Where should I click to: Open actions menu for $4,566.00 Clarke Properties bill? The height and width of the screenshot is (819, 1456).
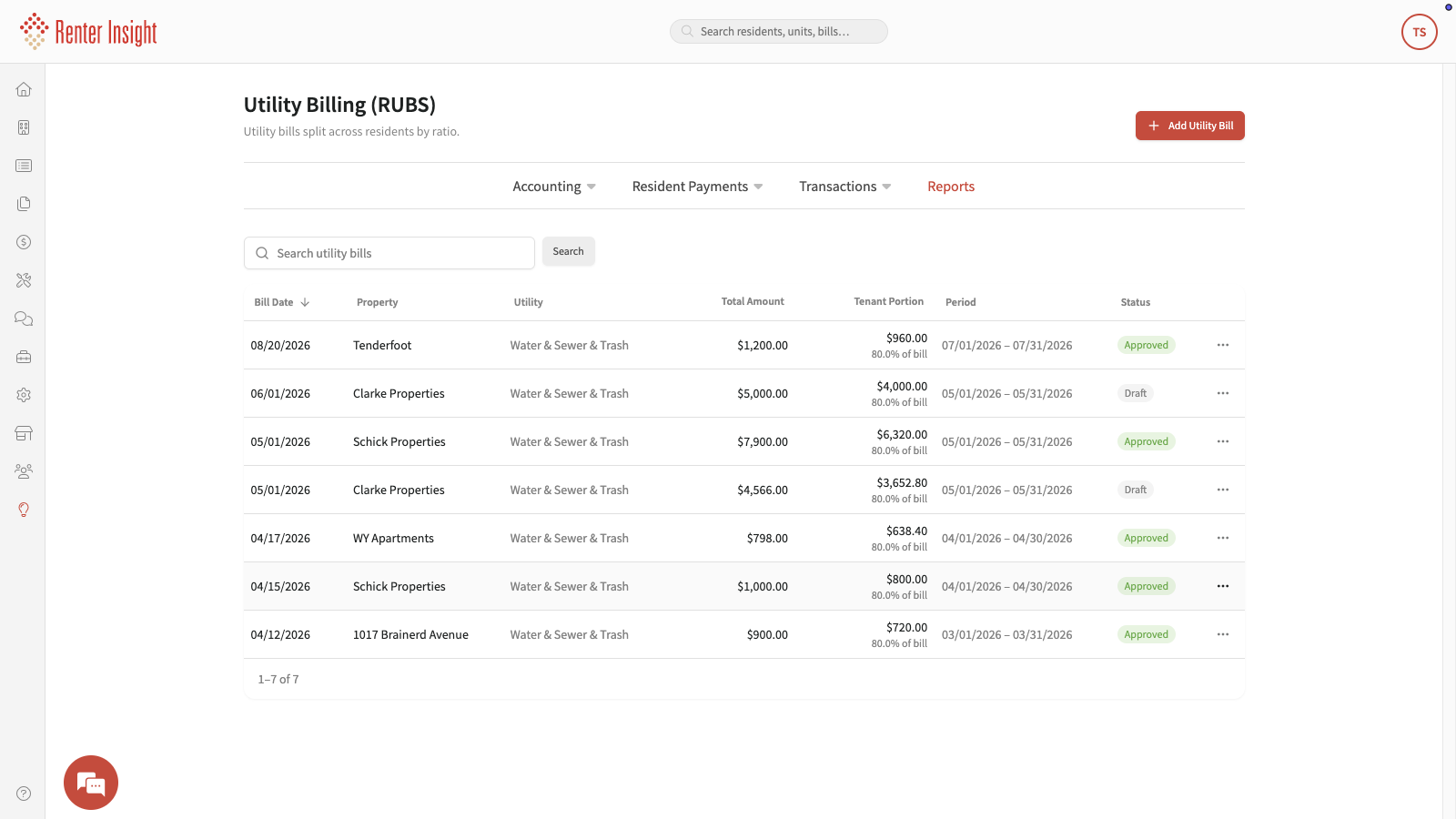pyautogui.click(x=1223, y=490)
